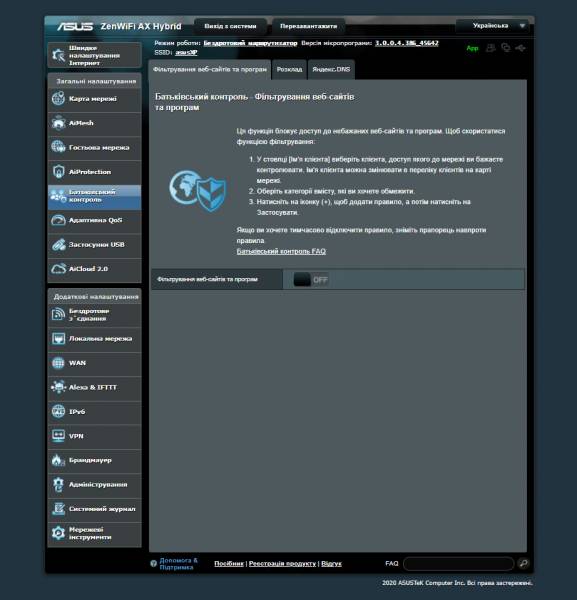Click the user account icon in header
Screen dimensions: 577x600
click(491, 48)
